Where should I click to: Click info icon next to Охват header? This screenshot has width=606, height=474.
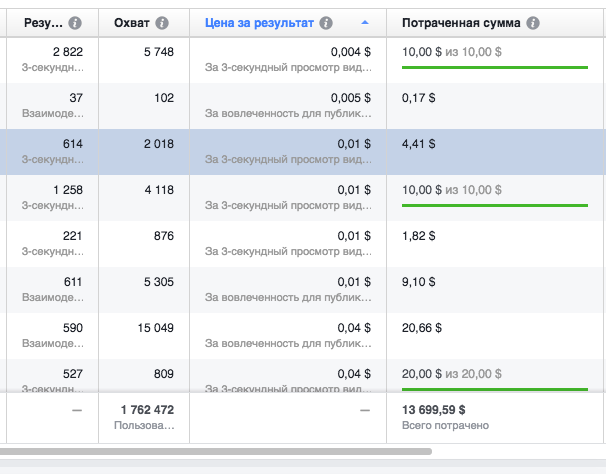[162, 23]
